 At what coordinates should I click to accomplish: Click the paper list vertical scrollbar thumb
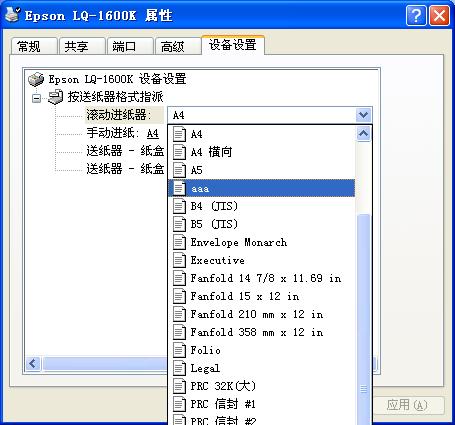tap(364, 319)
